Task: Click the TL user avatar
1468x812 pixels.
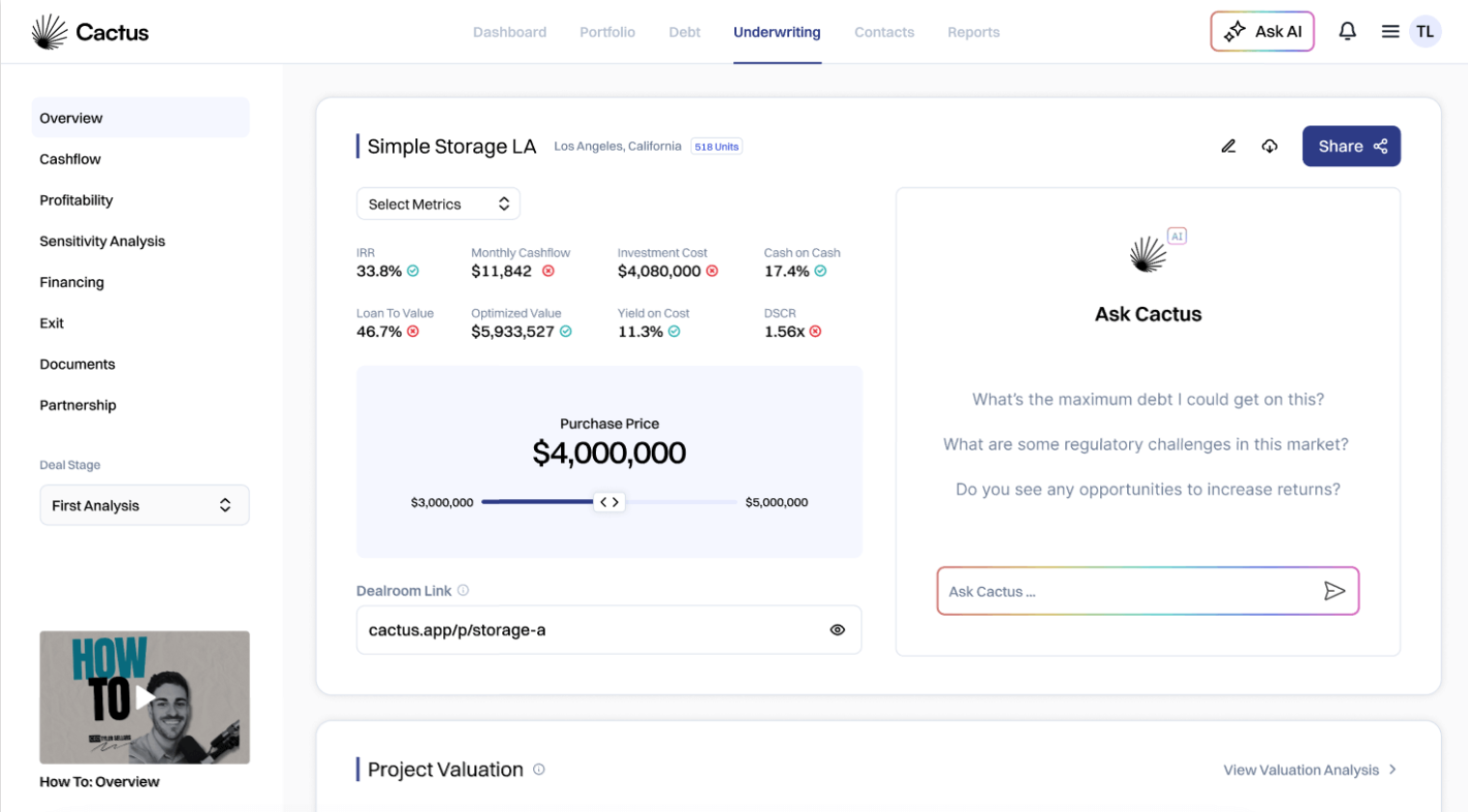Action: [x=1425, y=32]
